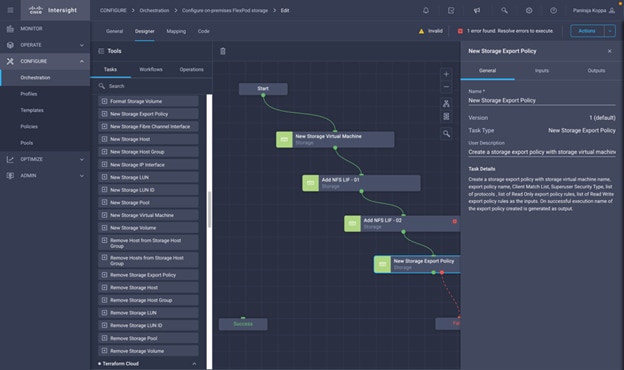Open the Workflows tab in Tools
This screenshot has width=624, height=370.
tap(151, 69)
